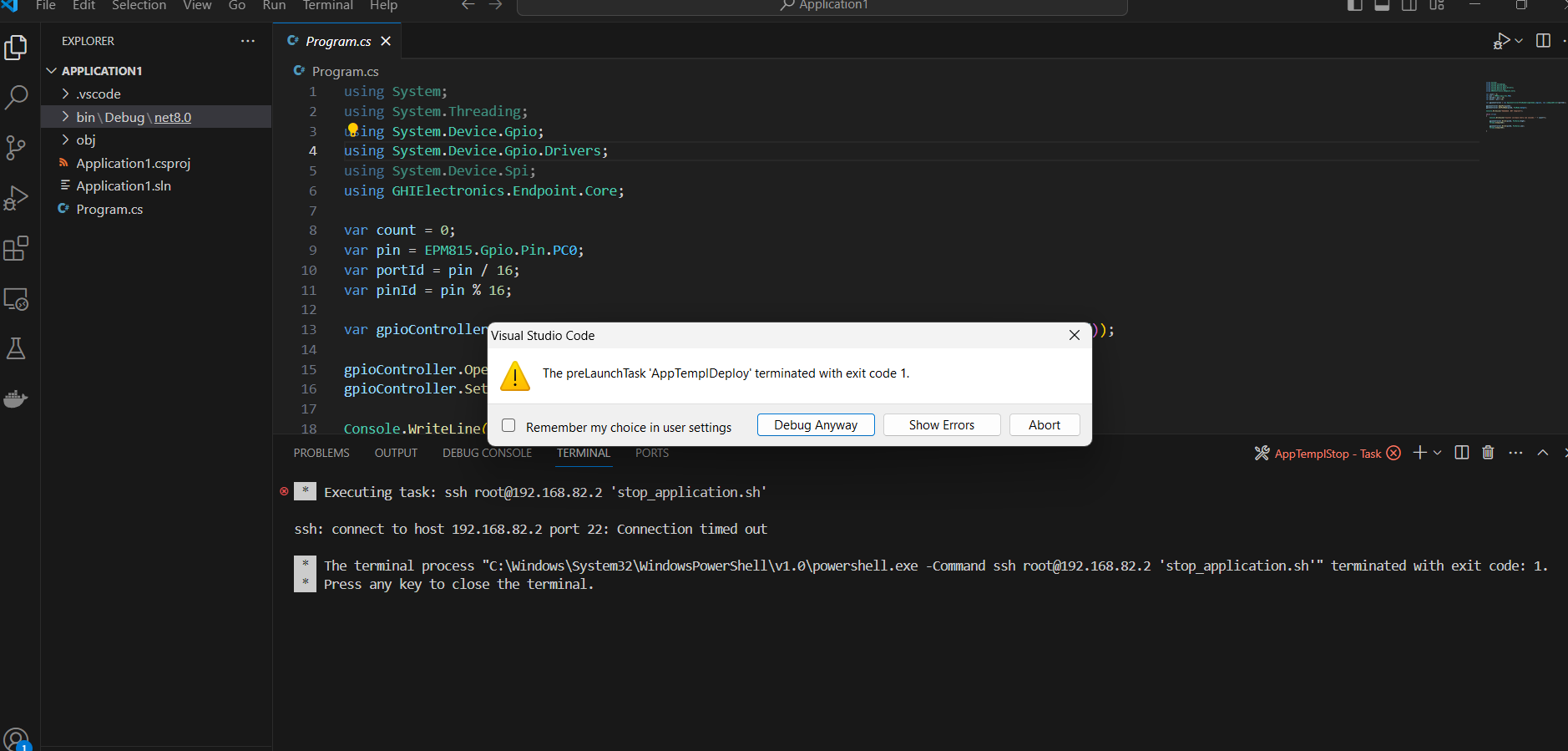Open terminal views and more actions menu

(x=1516, y=453)
